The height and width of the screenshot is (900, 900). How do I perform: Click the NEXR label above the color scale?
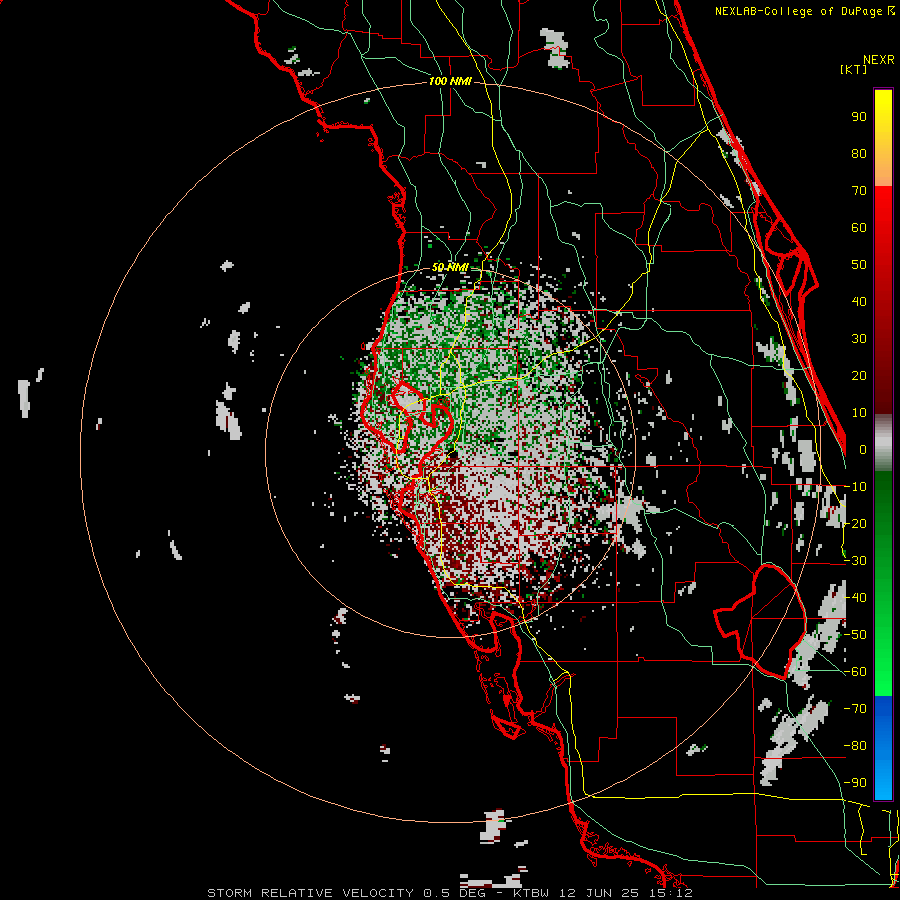click(878, 60)
